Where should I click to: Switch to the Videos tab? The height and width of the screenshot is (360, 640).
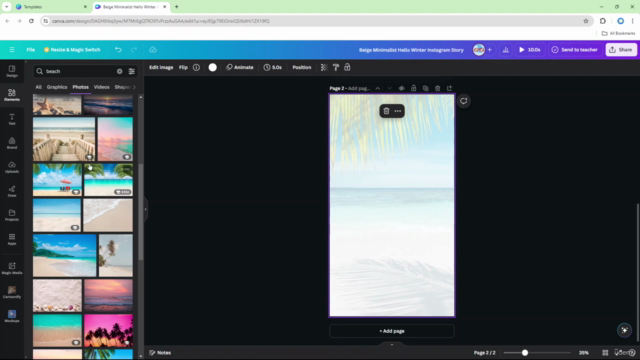click(102, 87)
